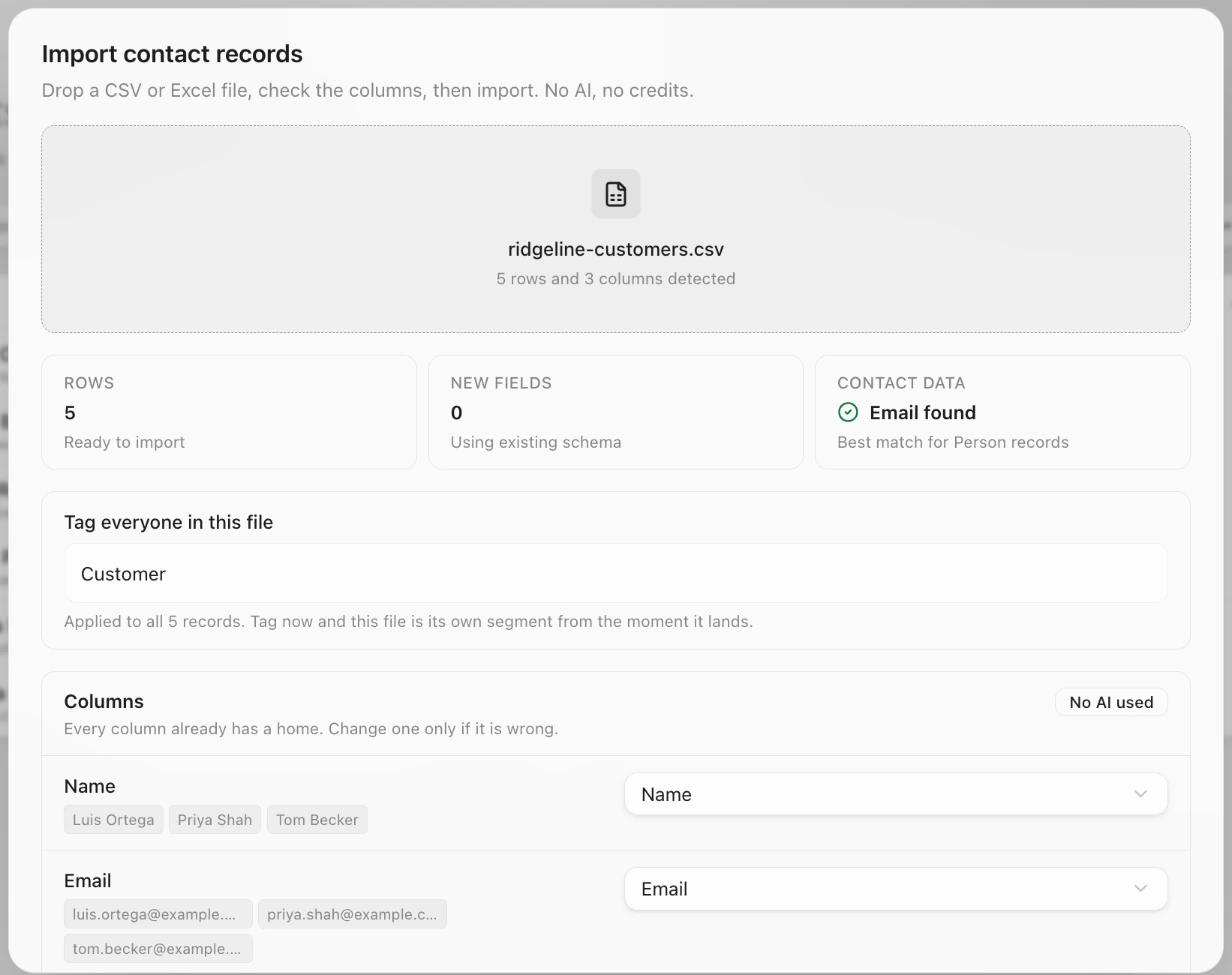
Task: Click the file drop zone area
Action: coord(616,229)
